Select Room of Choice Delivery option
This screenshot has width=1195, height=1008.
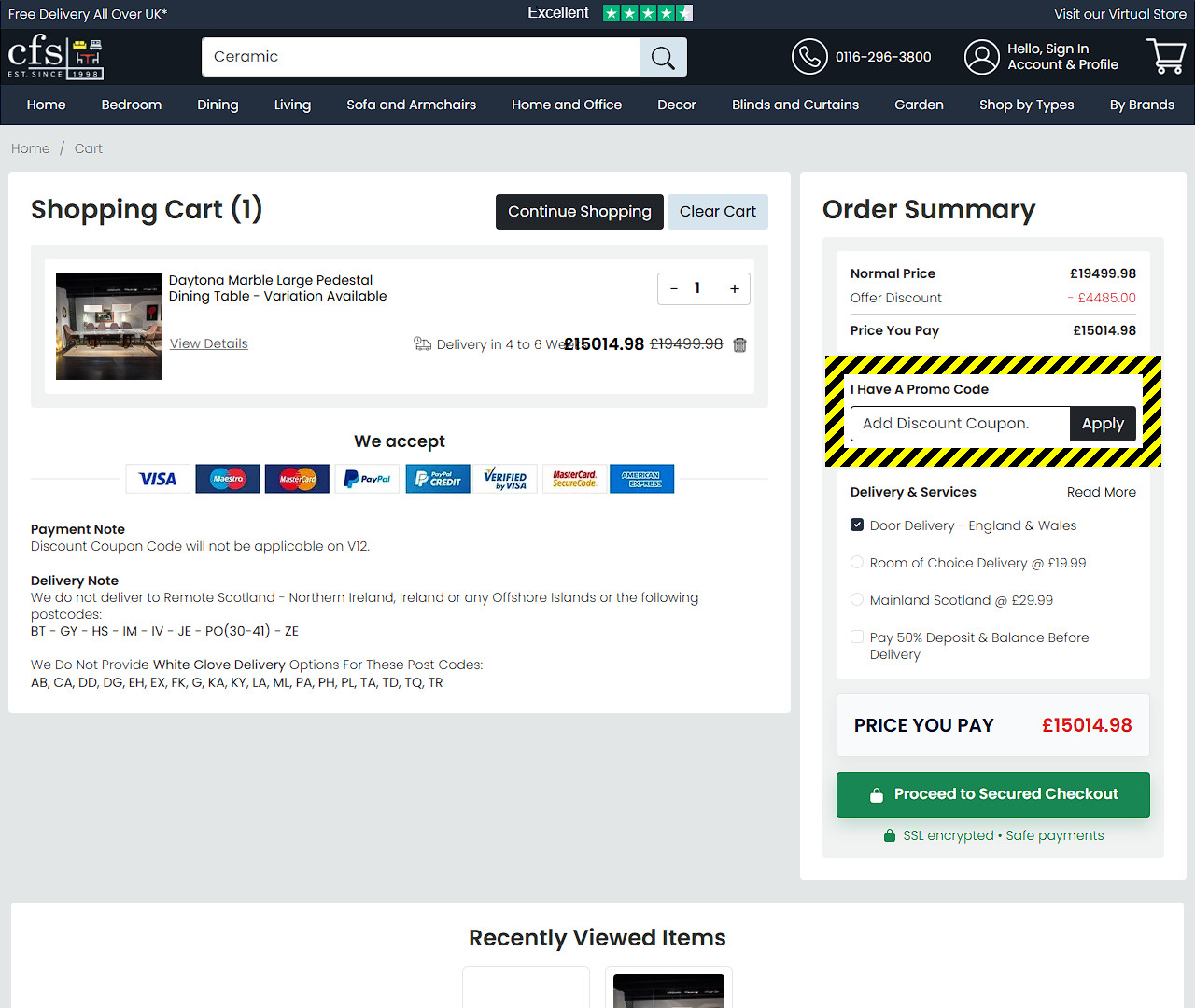point(857,563)
